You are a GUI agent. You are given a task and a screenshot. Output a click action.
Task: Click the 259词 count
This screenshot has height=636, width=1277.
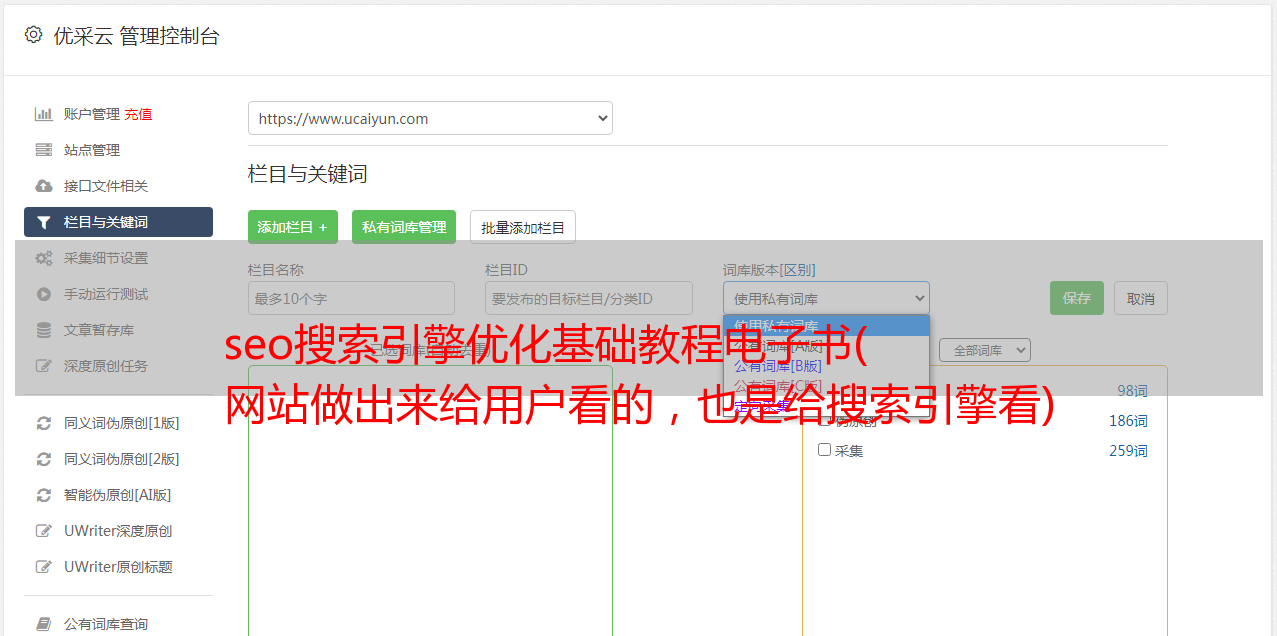1128,451
